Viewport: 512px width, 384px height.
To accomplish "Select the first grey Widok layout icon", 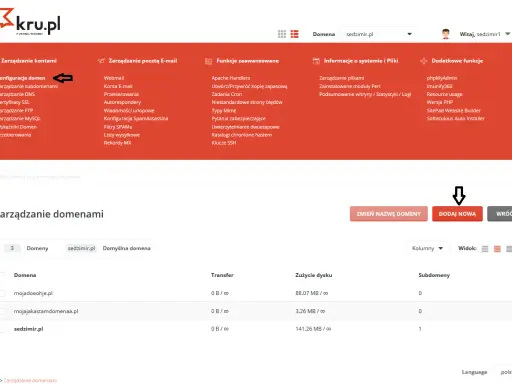I will (x=485, y=249).
